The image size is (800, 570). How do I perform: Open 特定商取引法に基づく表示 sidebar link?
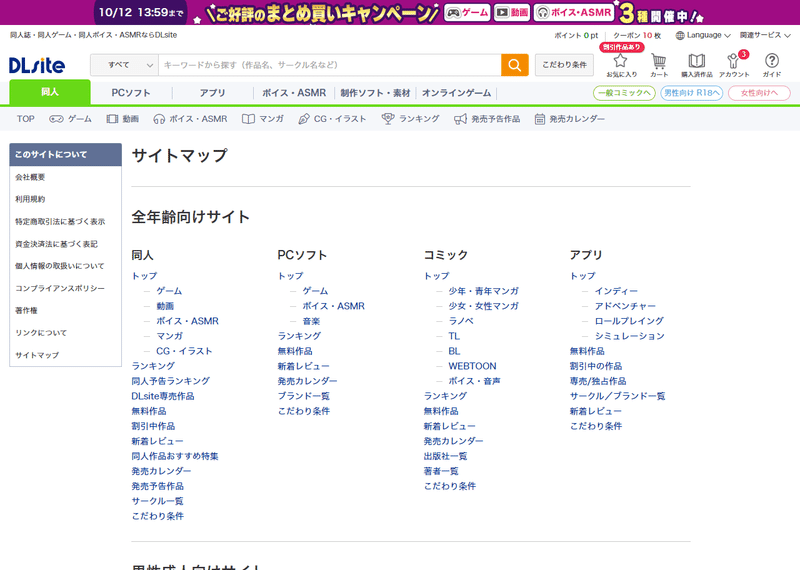click(60, 221)
